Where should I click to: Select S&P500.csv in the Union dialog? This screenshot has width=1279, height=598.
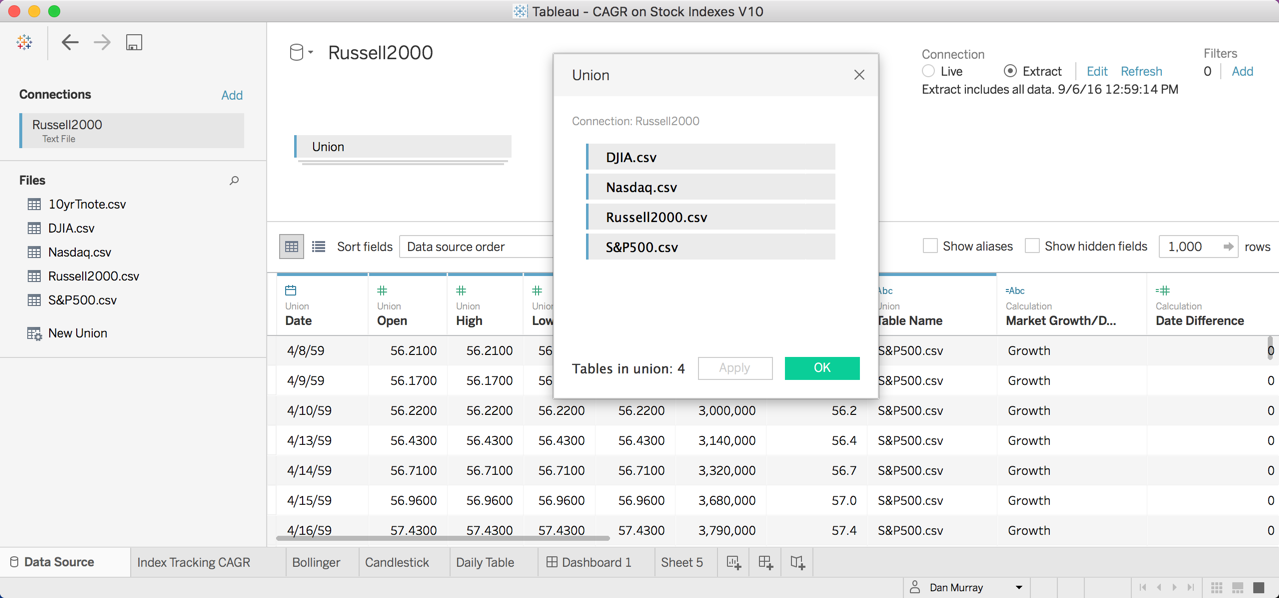point(711,247)
